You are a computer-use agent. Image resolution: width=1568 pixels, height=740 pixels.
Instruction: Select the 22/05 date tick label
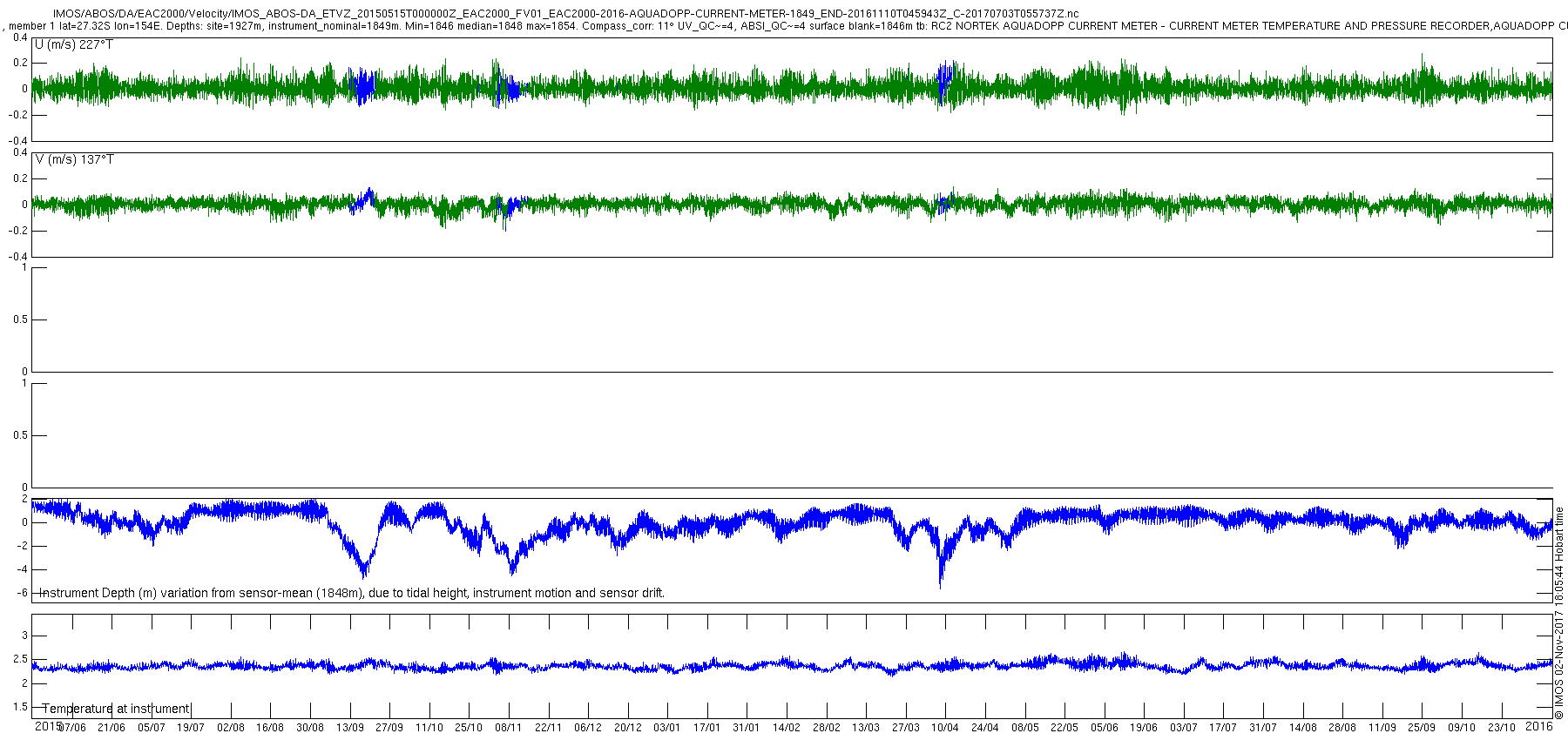click(1064, 728)
